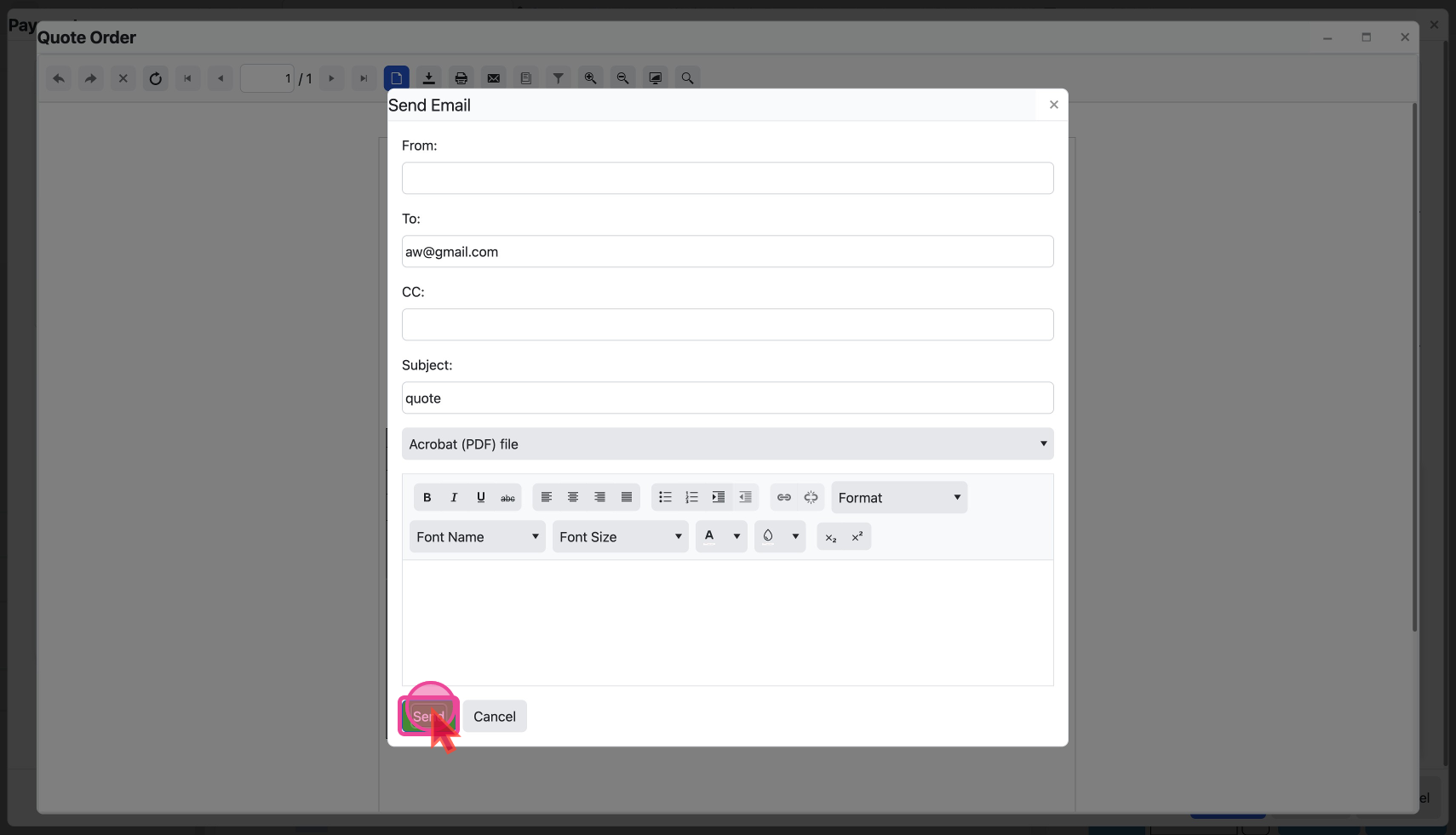This screenshot has width=1456, height=835.
Task: Click the zoom out magnifier icon
Action: (x=622, y=77)
